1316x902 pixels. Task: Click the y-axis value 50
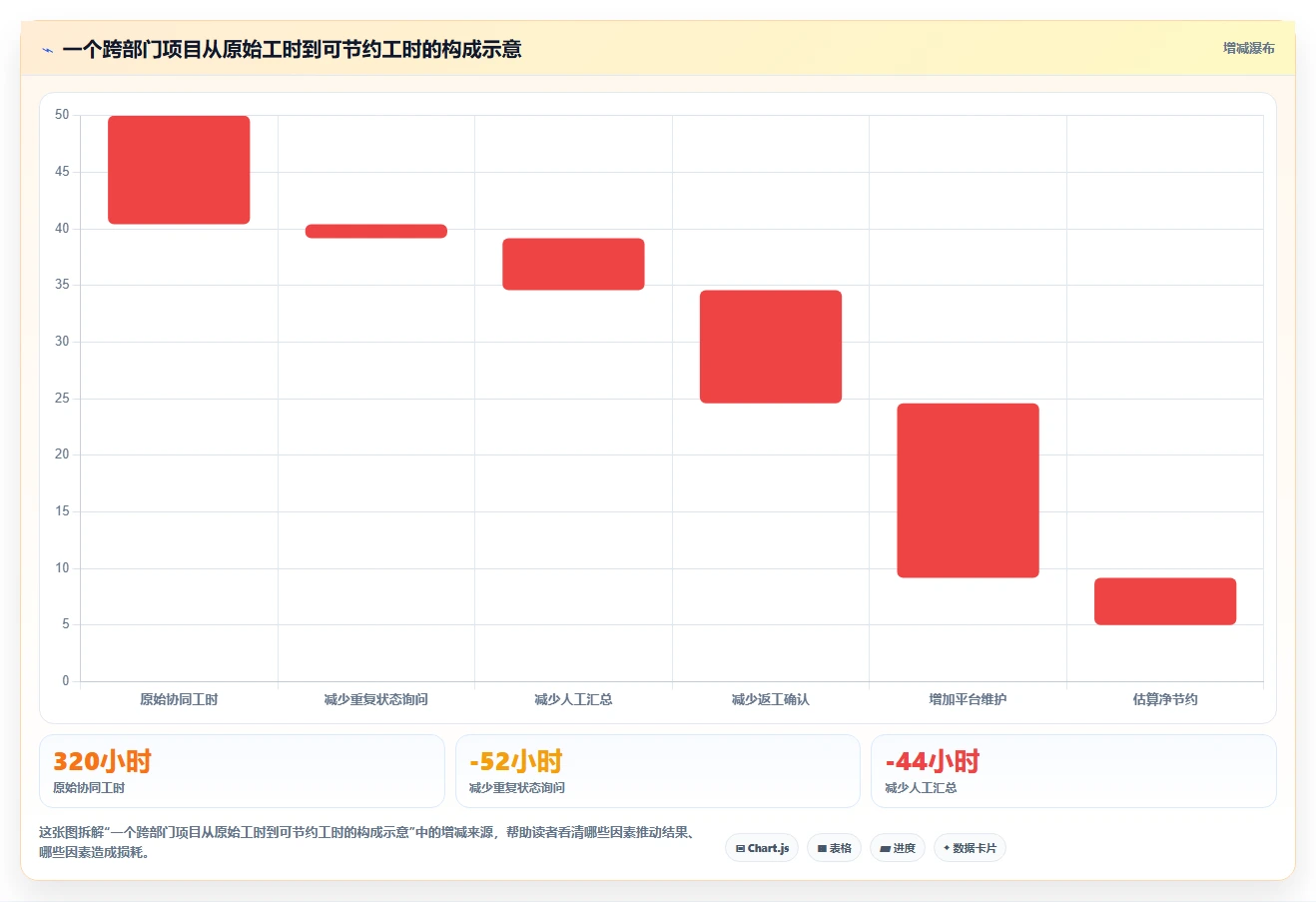tap(62, 115)
